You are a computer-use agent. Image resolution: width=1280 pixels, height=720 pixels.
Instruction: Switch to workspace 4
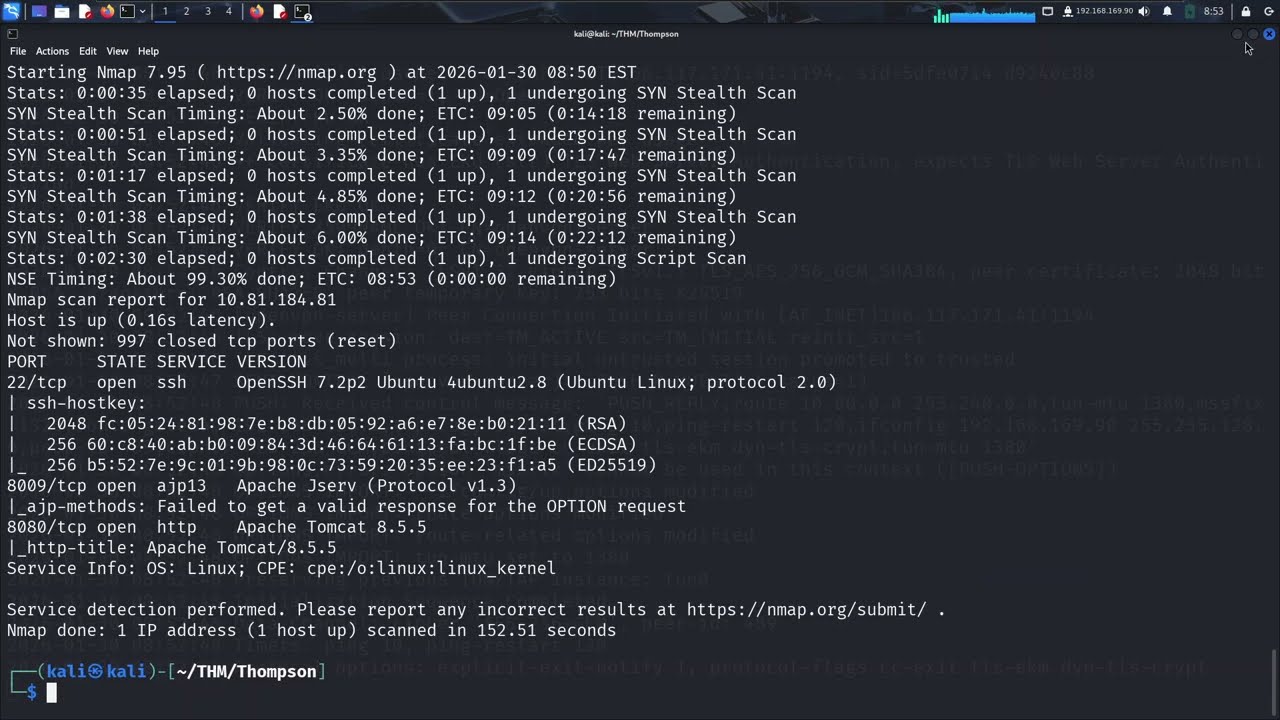[228, 11]
